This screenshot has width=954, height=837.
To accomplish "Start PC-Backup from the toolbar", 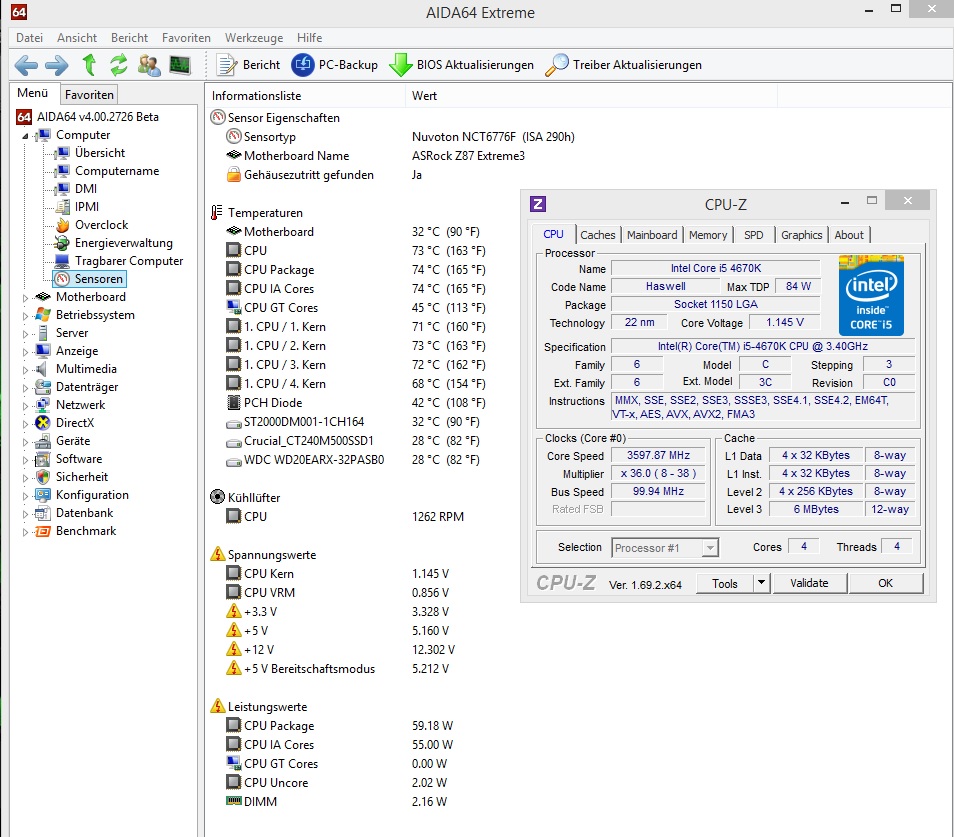I will pos(335,64).
